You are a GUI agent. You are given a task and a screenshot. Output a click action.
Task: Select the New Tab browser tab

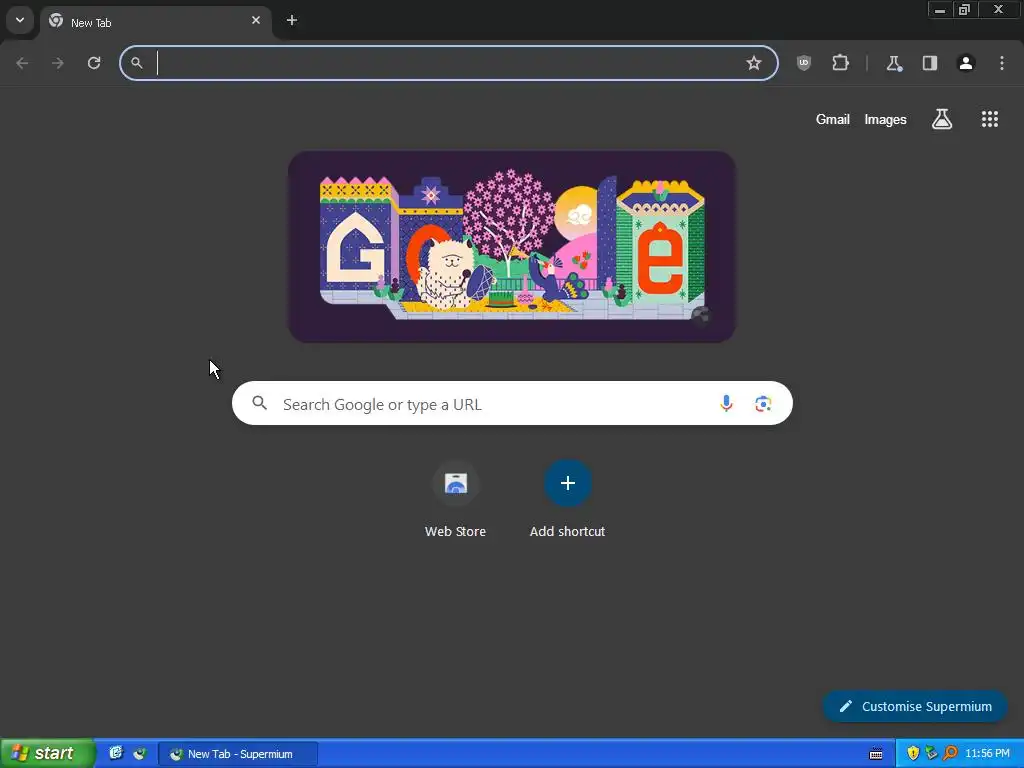(155, 22)
